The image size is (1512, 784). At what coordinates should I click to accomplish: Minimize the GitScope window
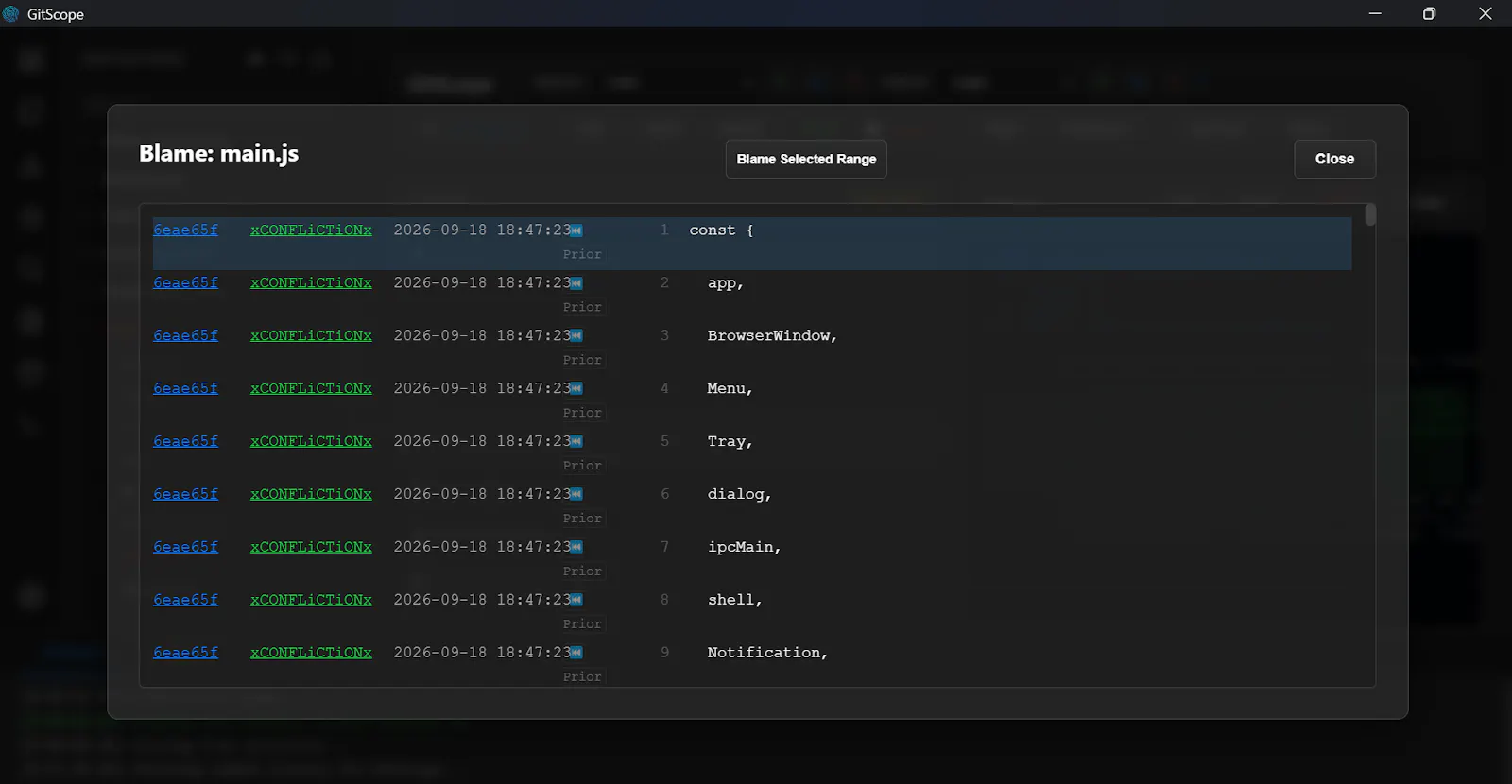1375,13
